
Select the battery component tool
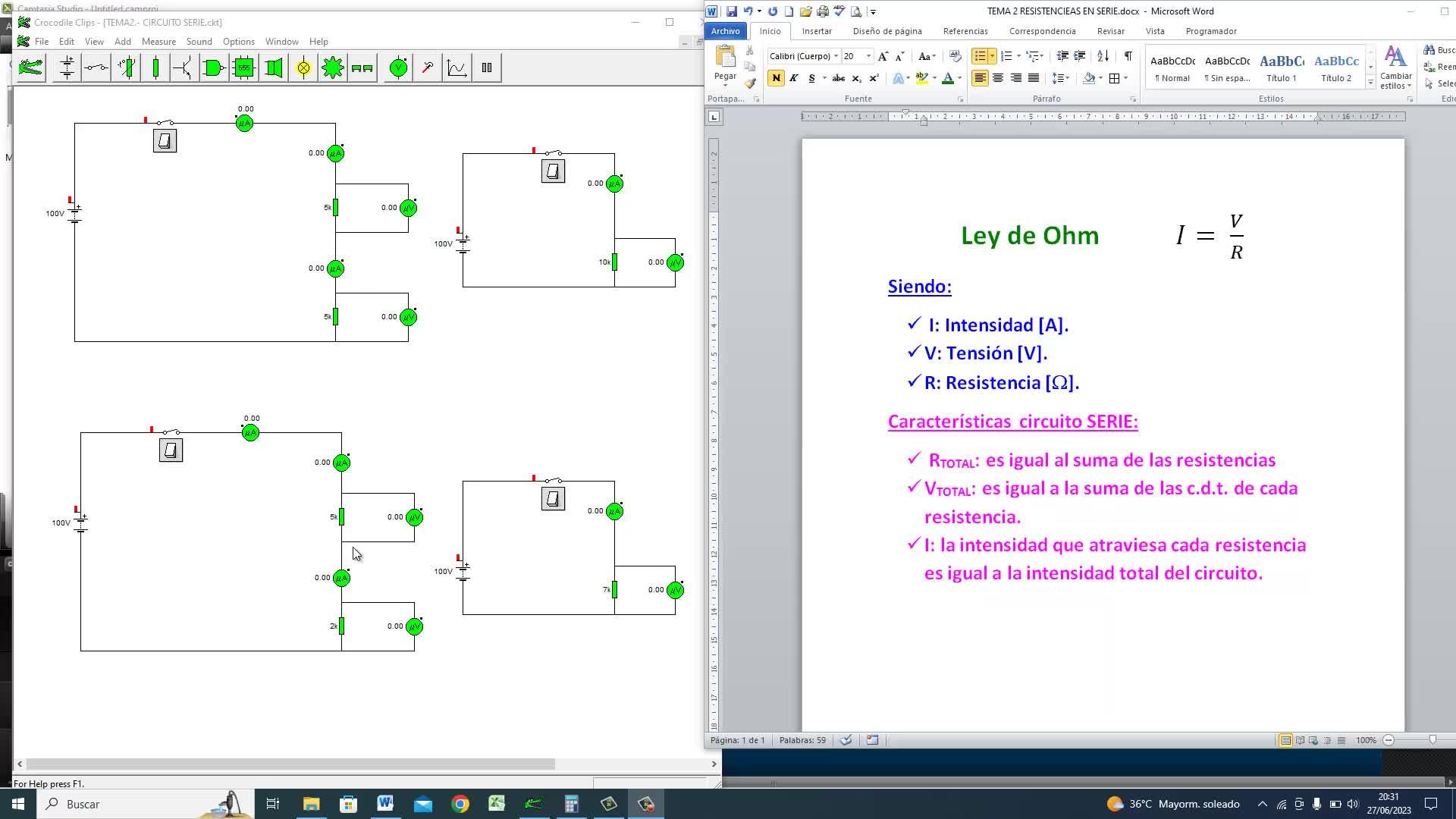tap(67, 68)
